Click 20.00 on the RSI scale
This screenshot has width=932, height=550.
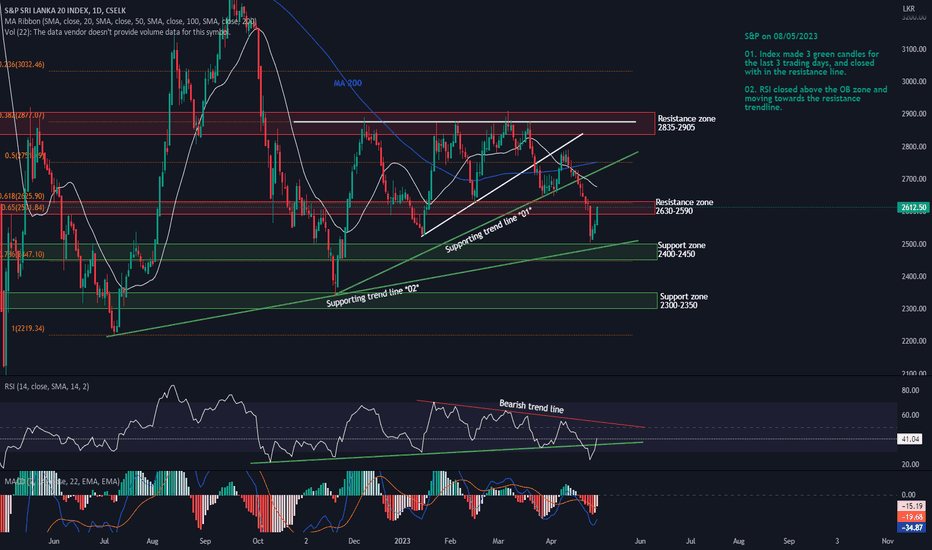910,464
